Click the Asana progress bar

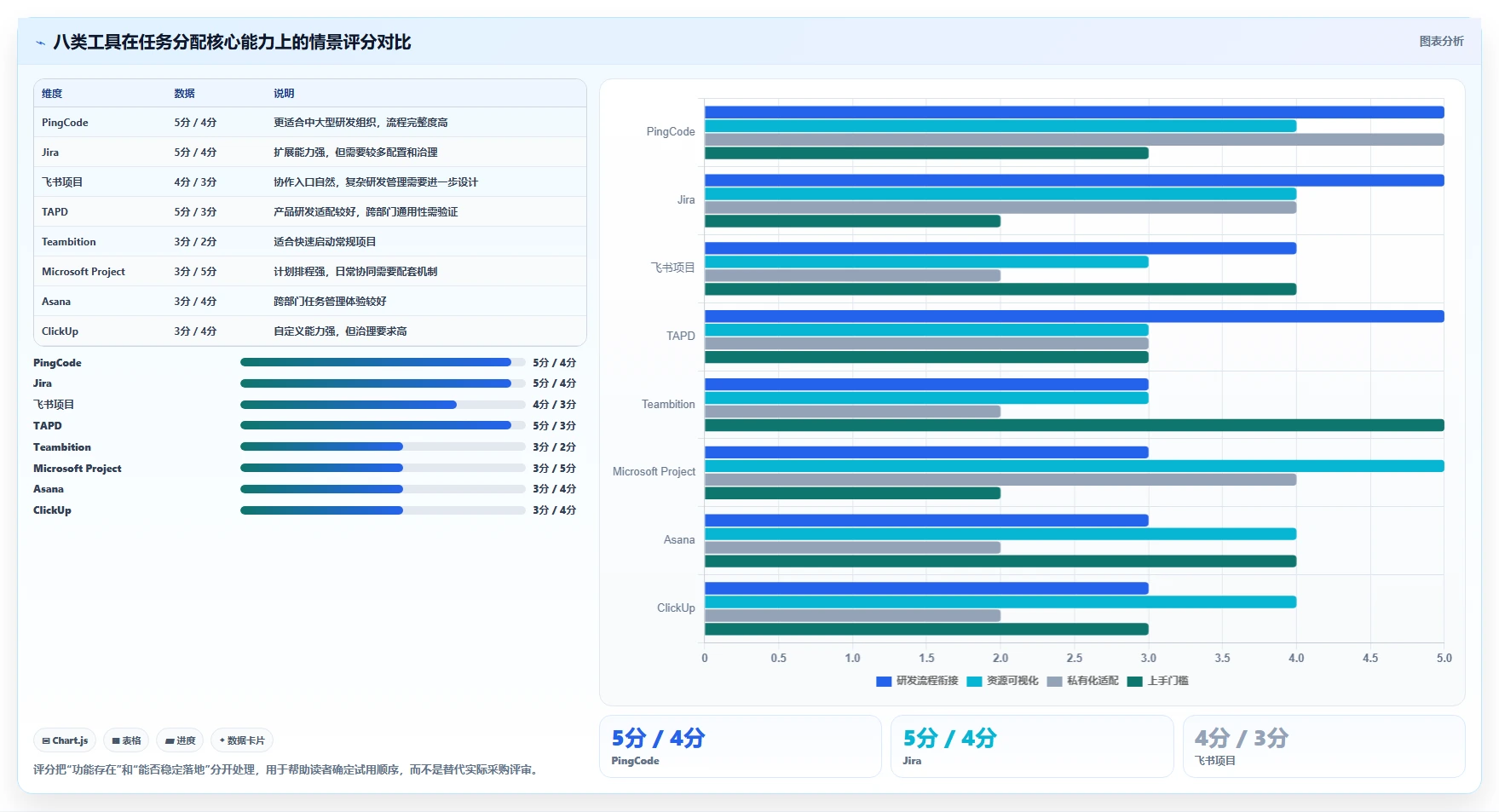point(383,489)
